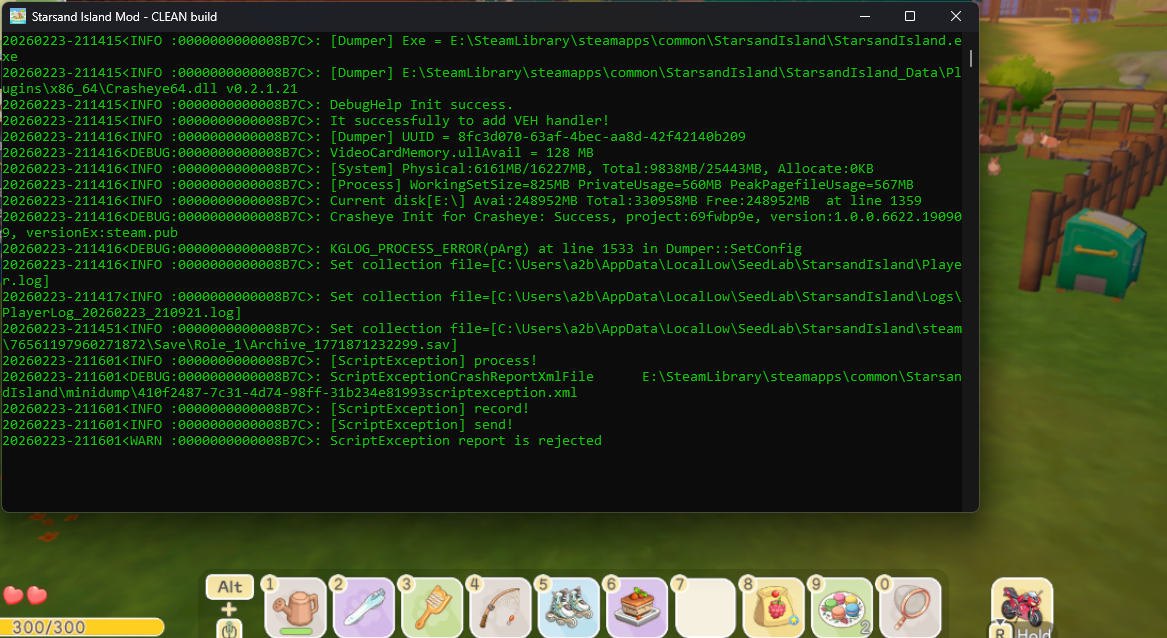Click the 'Current disk[E:\]' log line
This screenshot has height=638, width=1167.
461,201
